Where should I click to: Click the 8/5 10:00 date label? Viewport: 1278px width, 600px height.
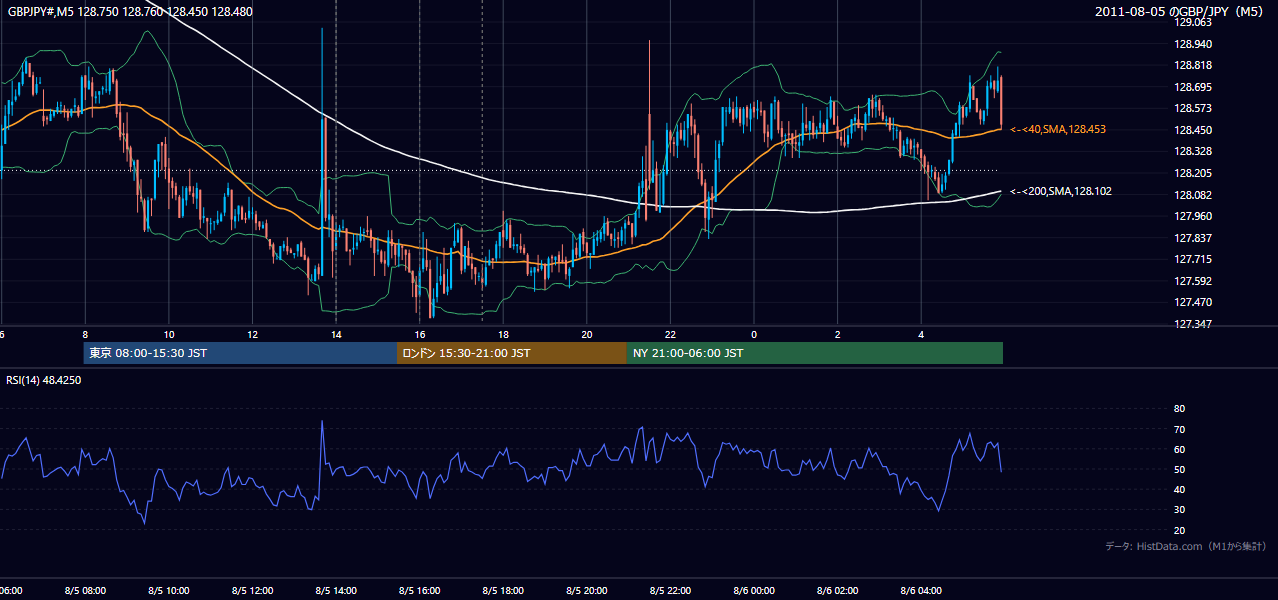169,591
